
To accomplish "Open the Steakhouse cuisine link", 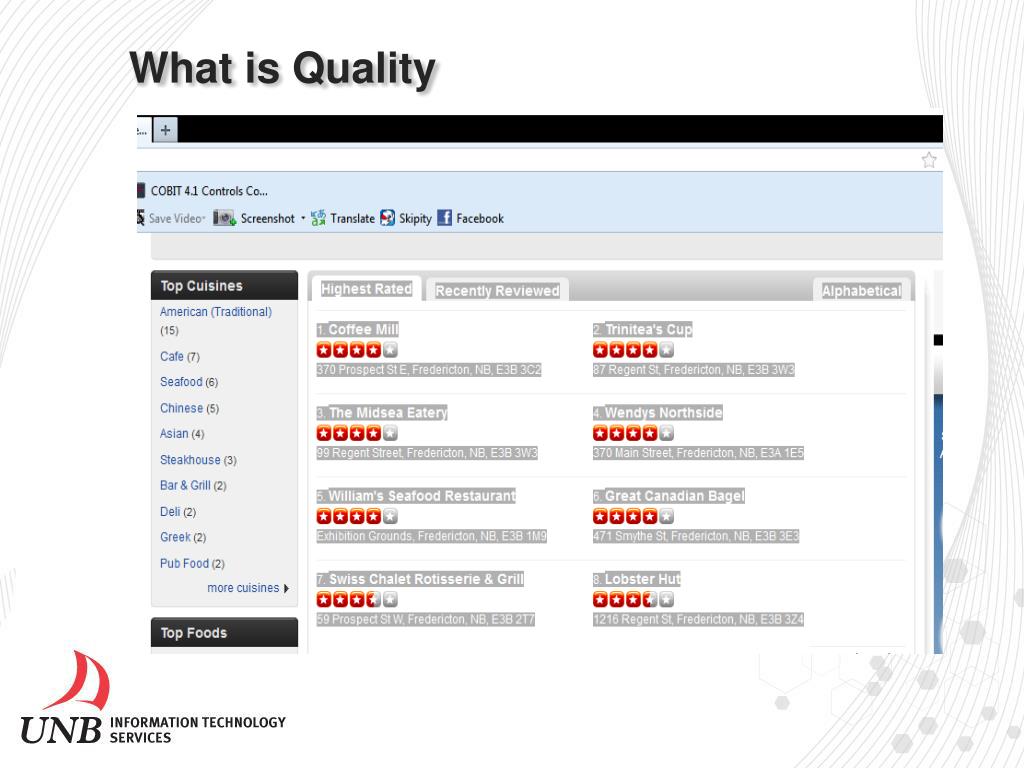I will tap(190, 459).
